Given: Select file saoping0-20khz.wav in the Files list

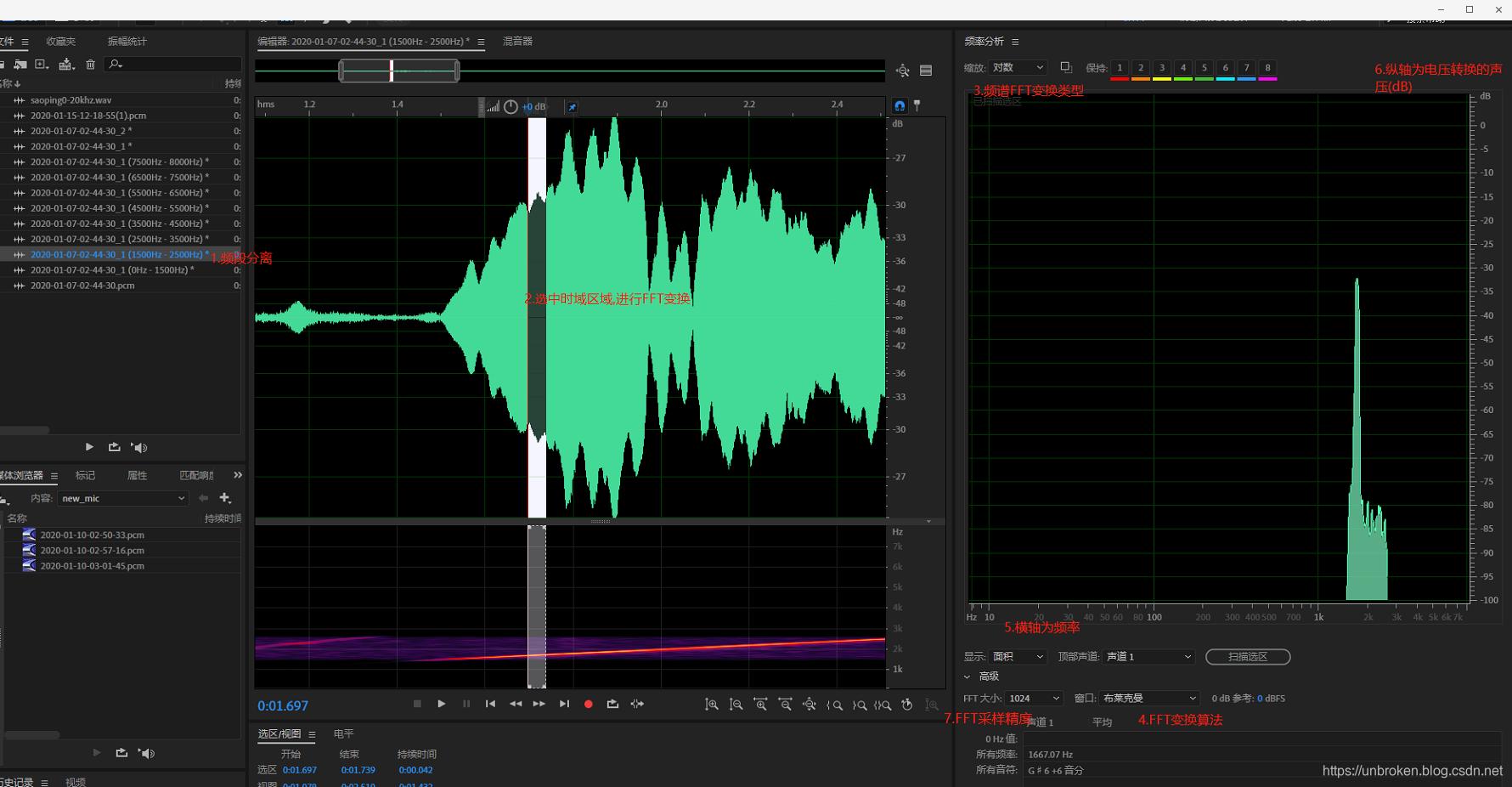Looking at the screenshot, I should coord(71,100).
